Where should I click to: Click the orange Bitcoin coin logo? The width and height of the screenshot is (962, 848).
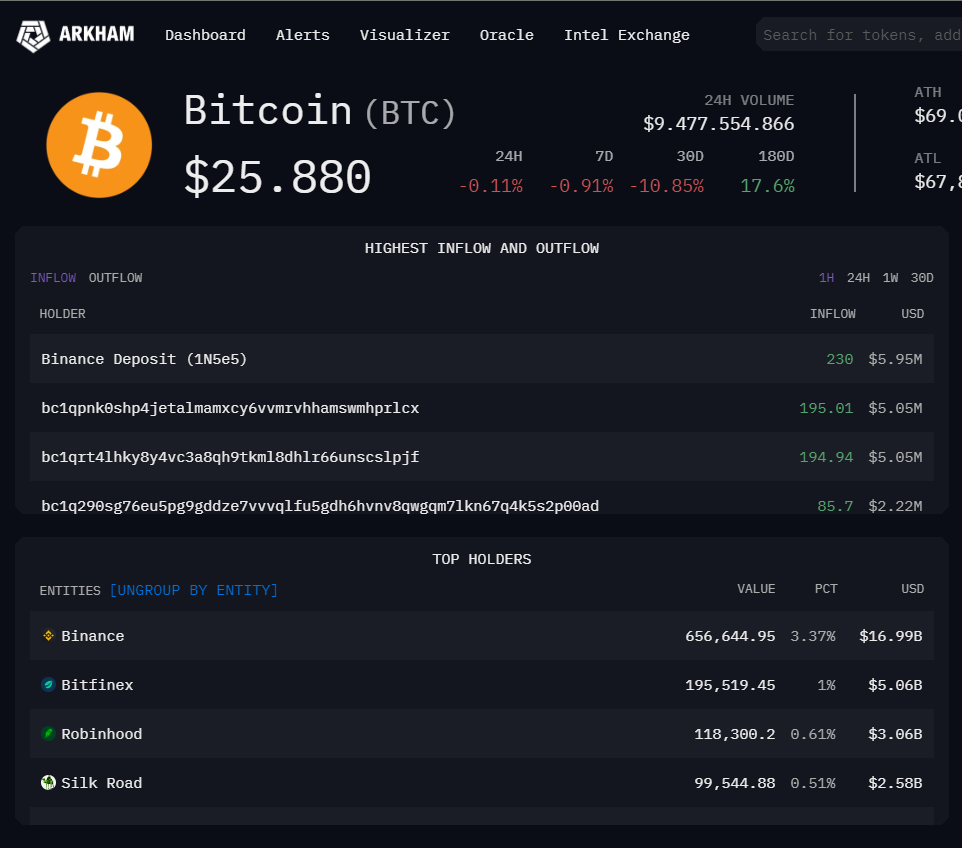99,145
